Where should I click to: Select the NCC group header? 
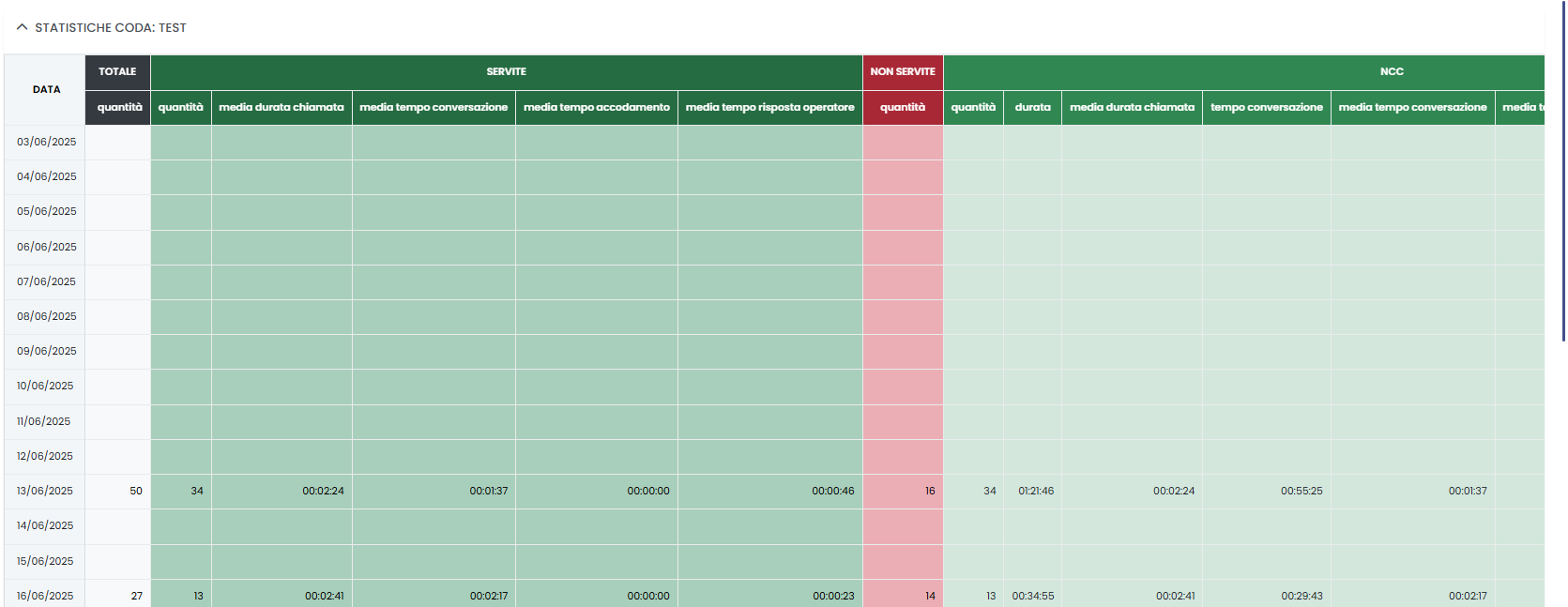(1391, 72)
